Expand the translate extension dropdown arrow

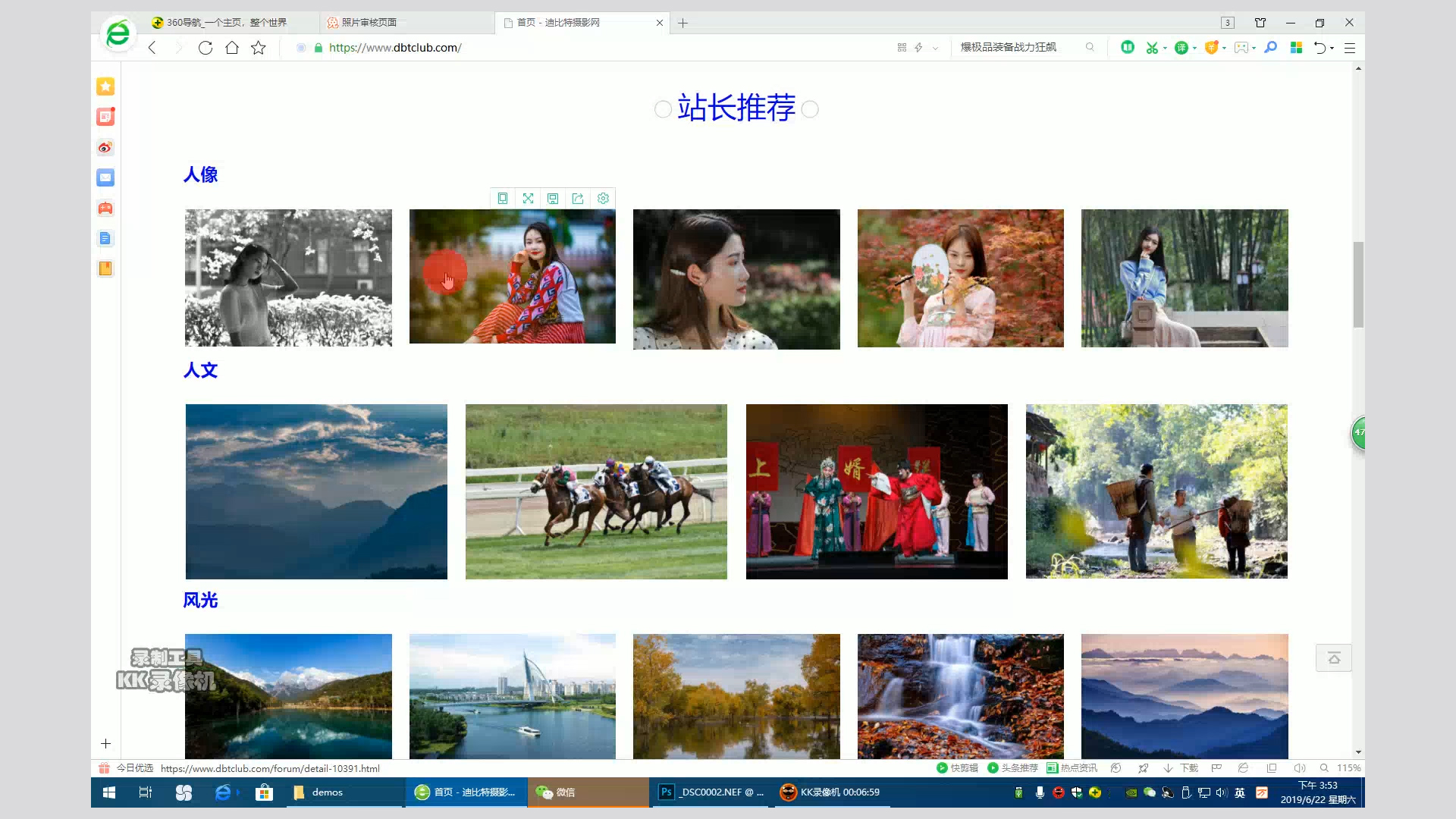[1194, 49]
